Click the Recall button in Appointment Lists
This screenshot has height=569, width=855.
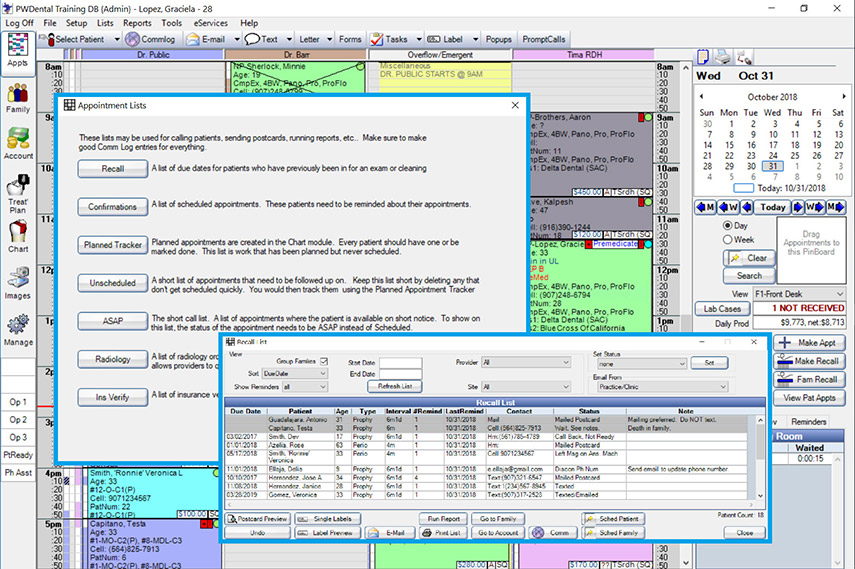(x=113, y=169)
